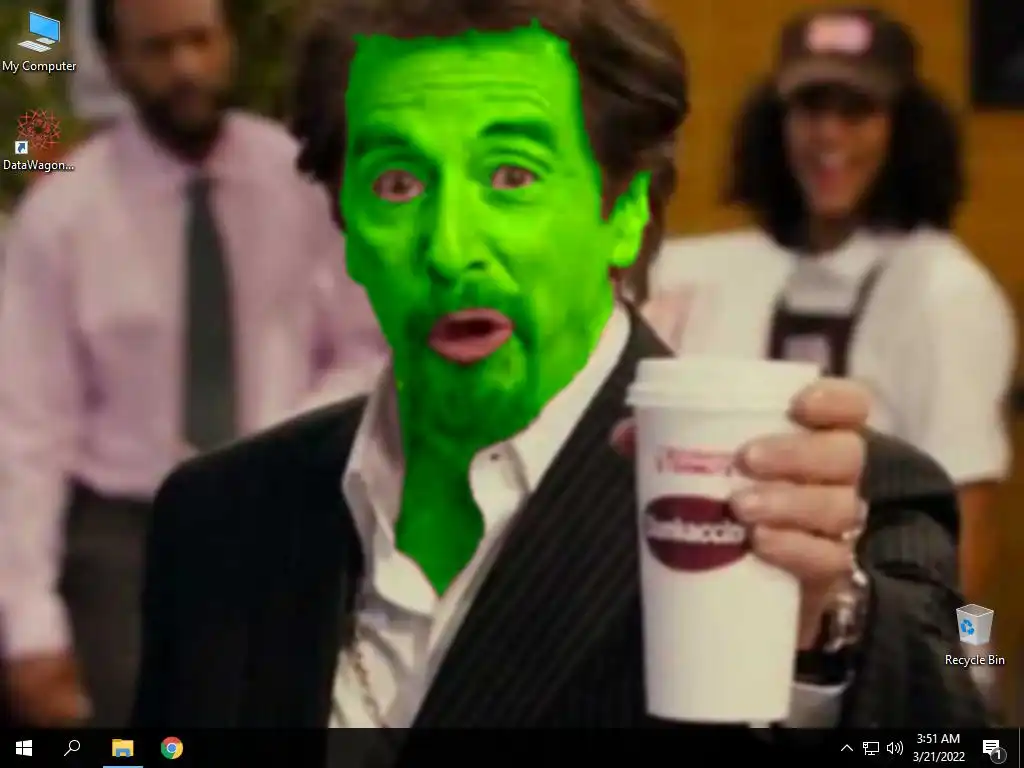Open the My Computer desktop icon
The image size is (1024, 768).
click(x=39, y=42)
